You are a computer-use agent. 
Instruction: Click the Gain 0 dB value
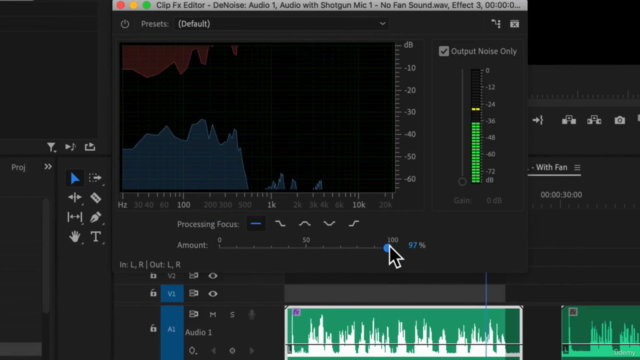click(494, 200)
